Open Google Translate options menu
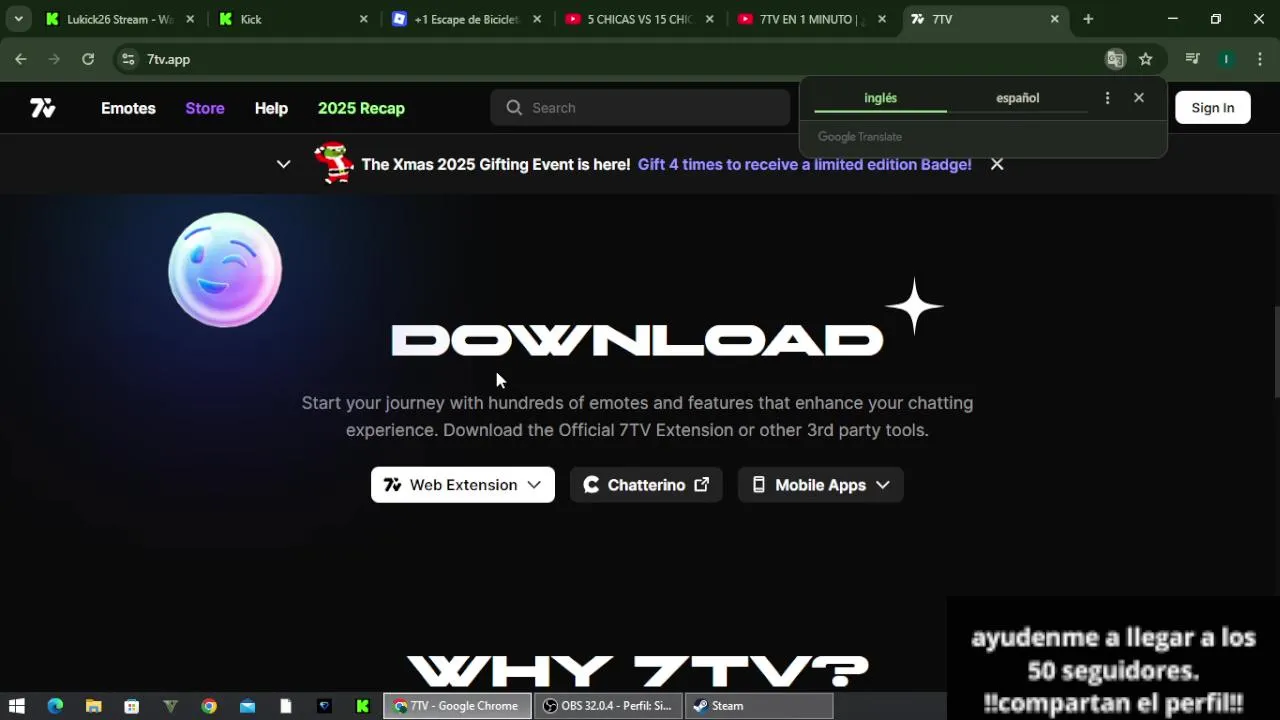 [x=1107, y=98]
